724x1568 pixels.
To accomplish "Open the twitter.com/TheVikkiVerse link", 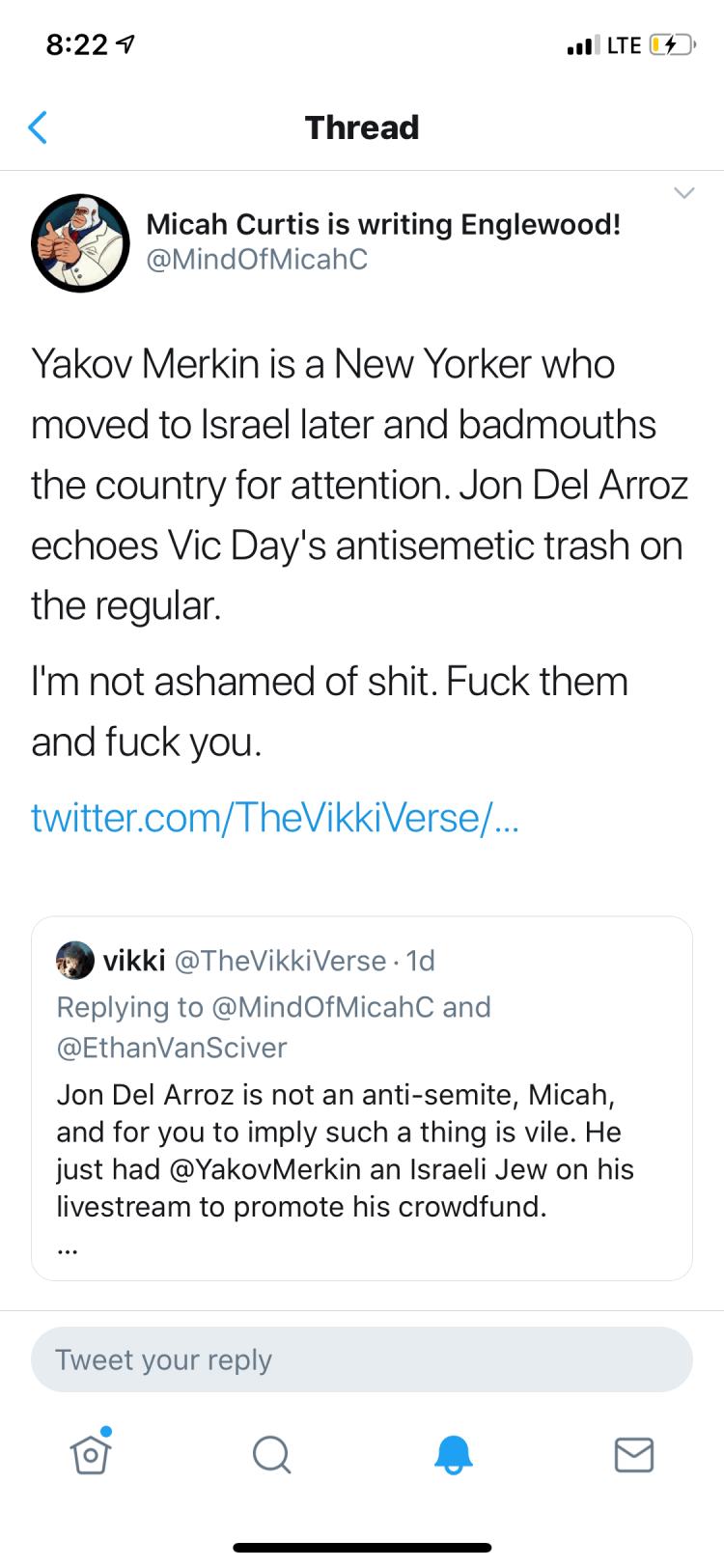I will pos(275,818).
